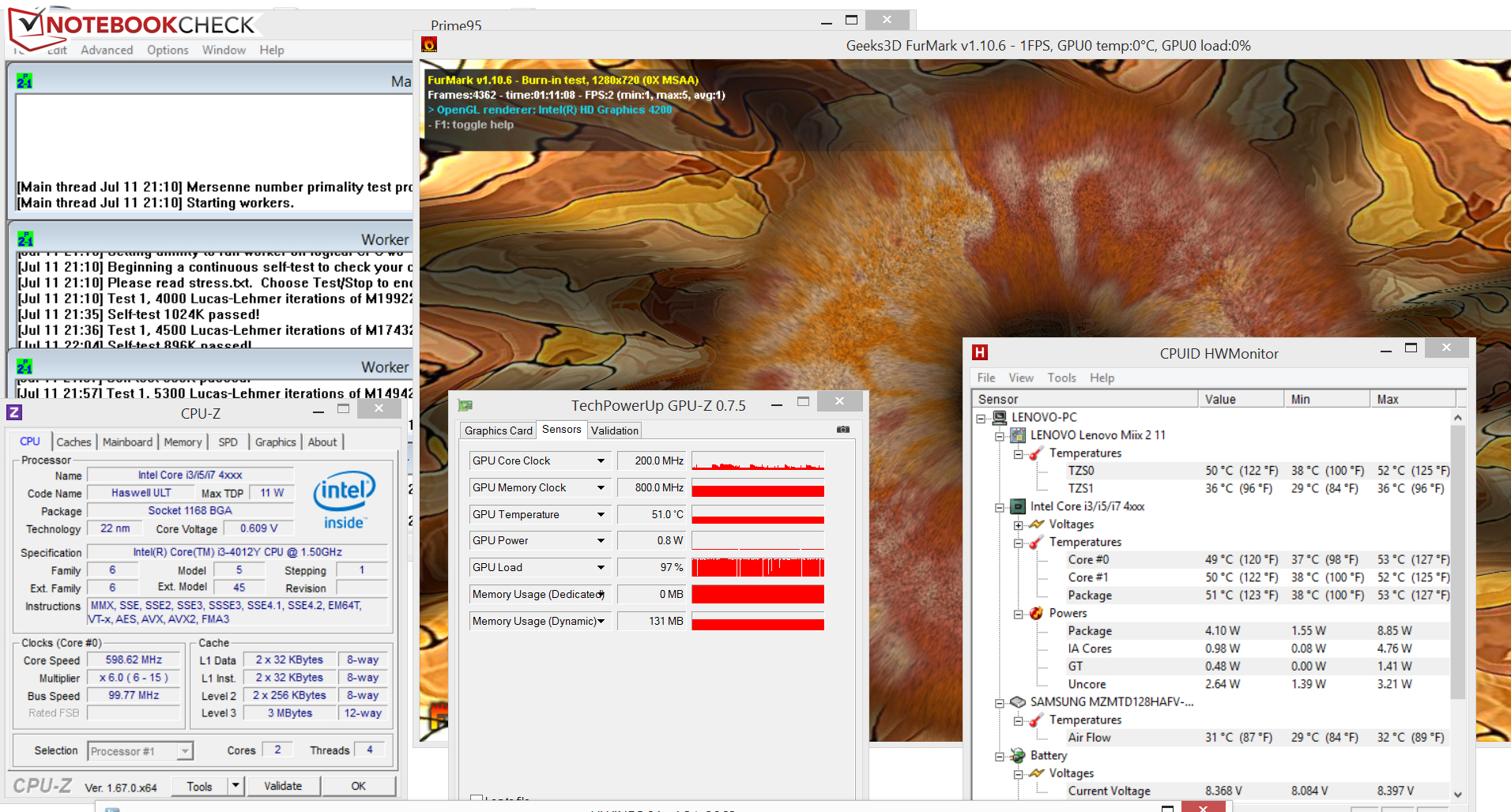1511x812 pixels.
Task: Switch to the Mainboard tab in CPU-Z
Action: pos(127,442)
